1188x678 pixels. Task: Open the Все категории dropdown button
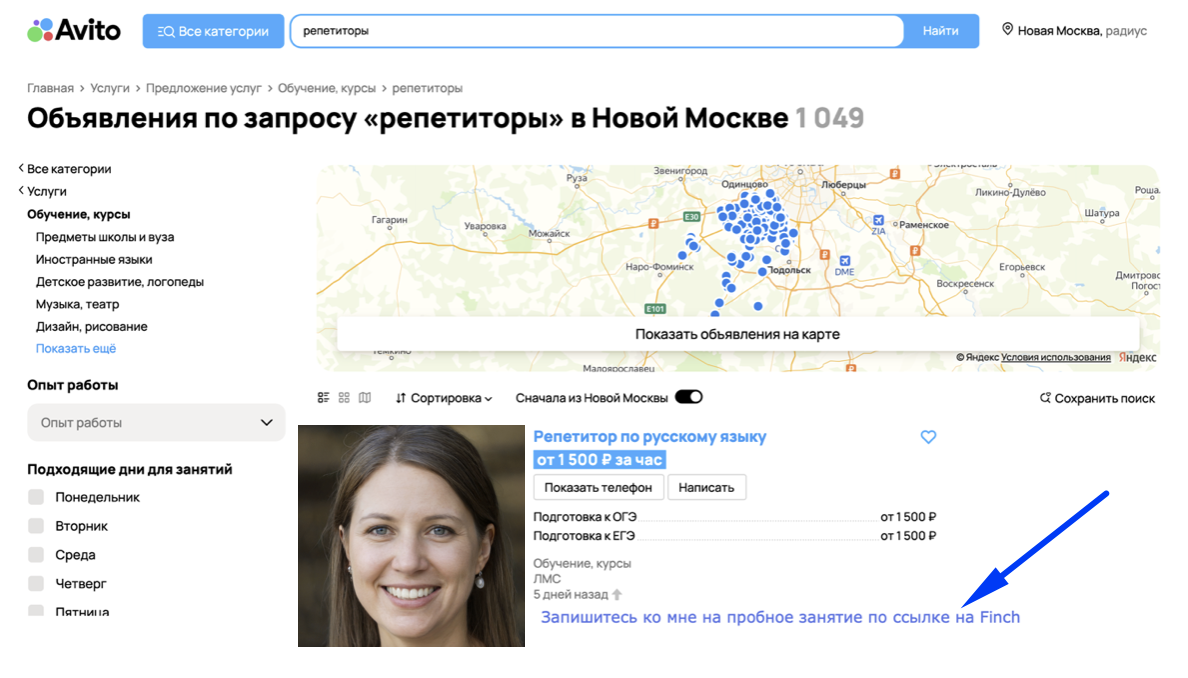213,31
